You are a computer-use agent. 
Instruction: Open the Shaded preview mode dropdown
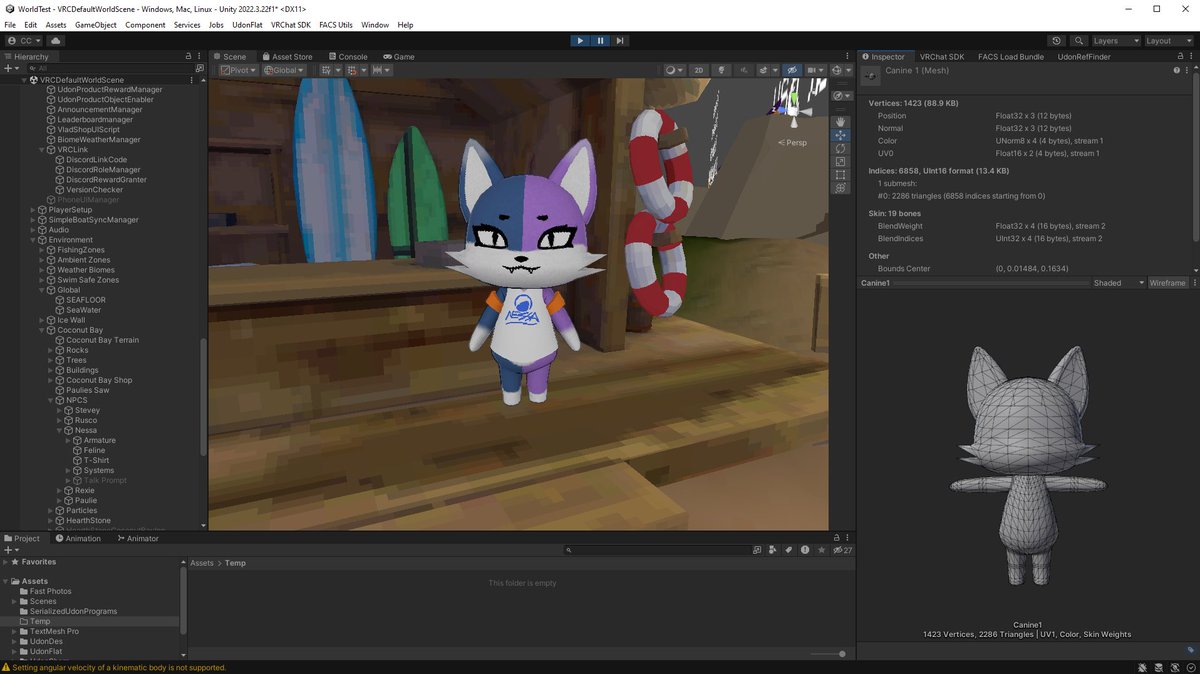click(x=1118, y=283)
